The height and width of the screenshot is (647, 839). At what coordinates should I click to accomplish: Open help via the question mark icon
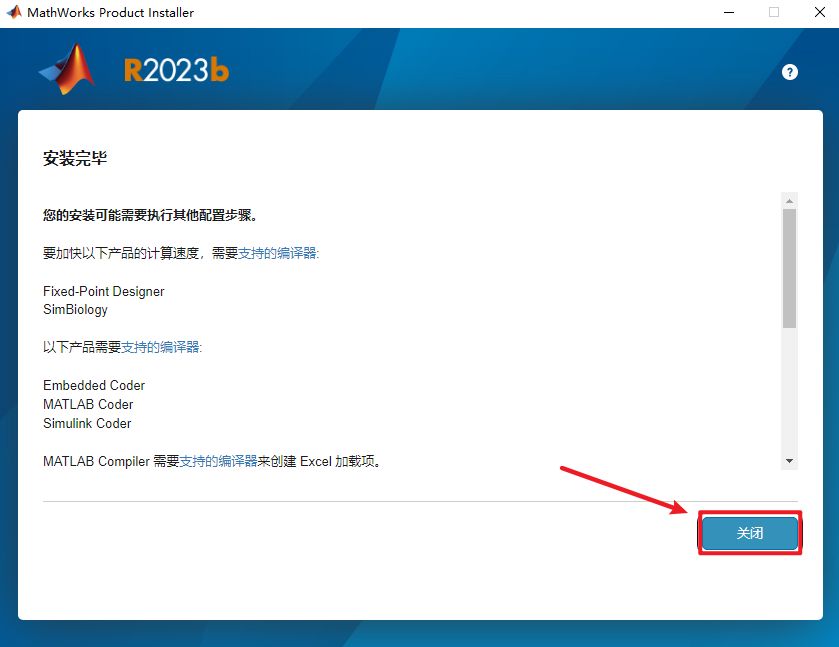(x=790, y=72)
